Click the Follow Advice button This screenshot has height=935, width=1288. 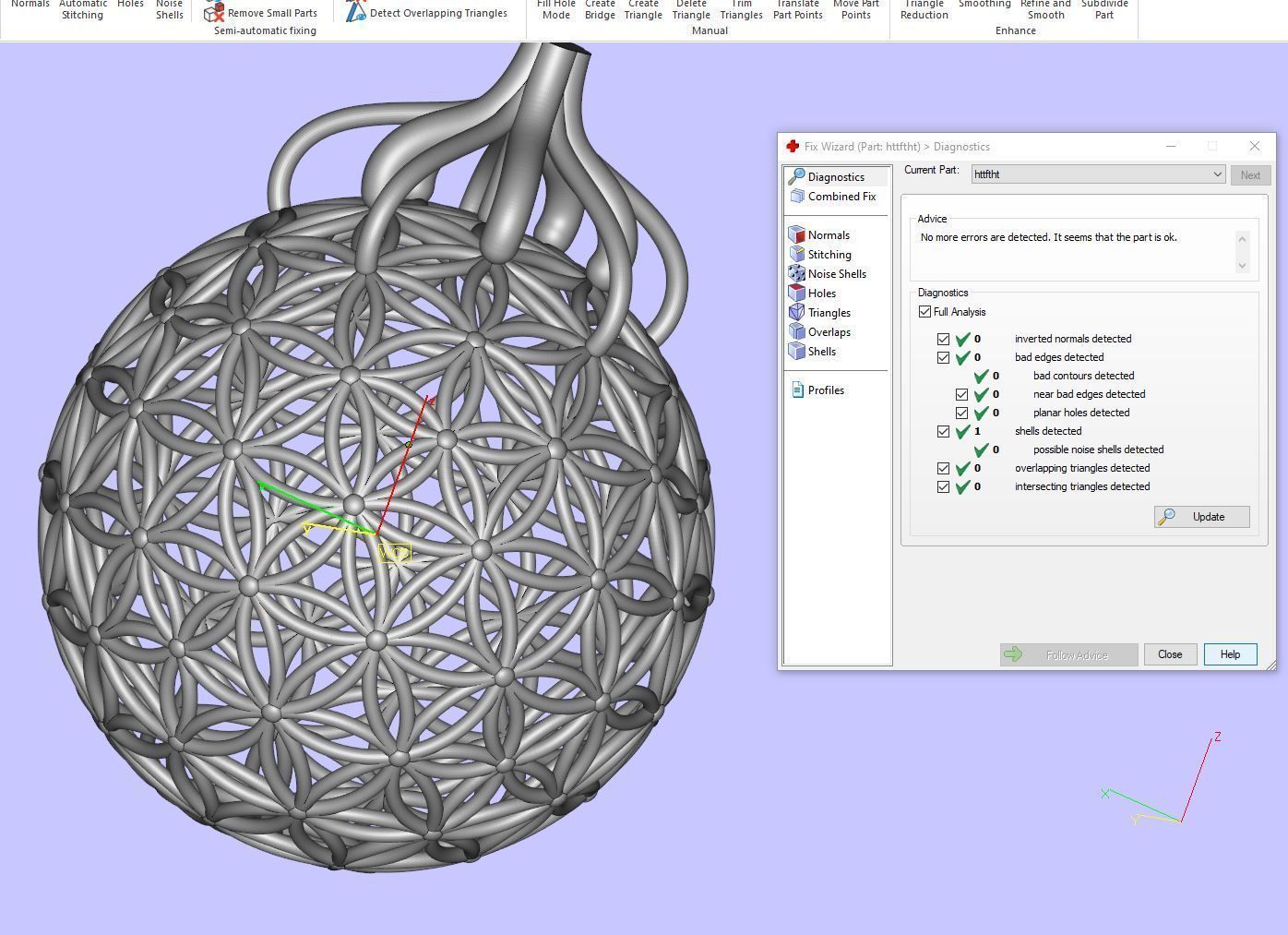[1068, 654]
